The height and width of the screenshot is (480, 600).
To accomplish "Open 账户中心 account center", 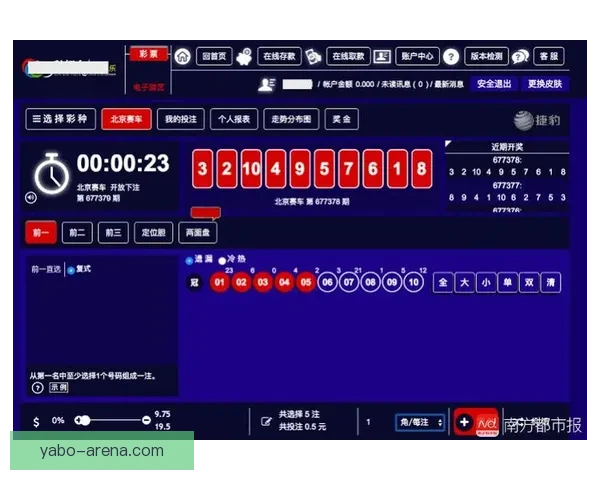I will tap(417, 57).
